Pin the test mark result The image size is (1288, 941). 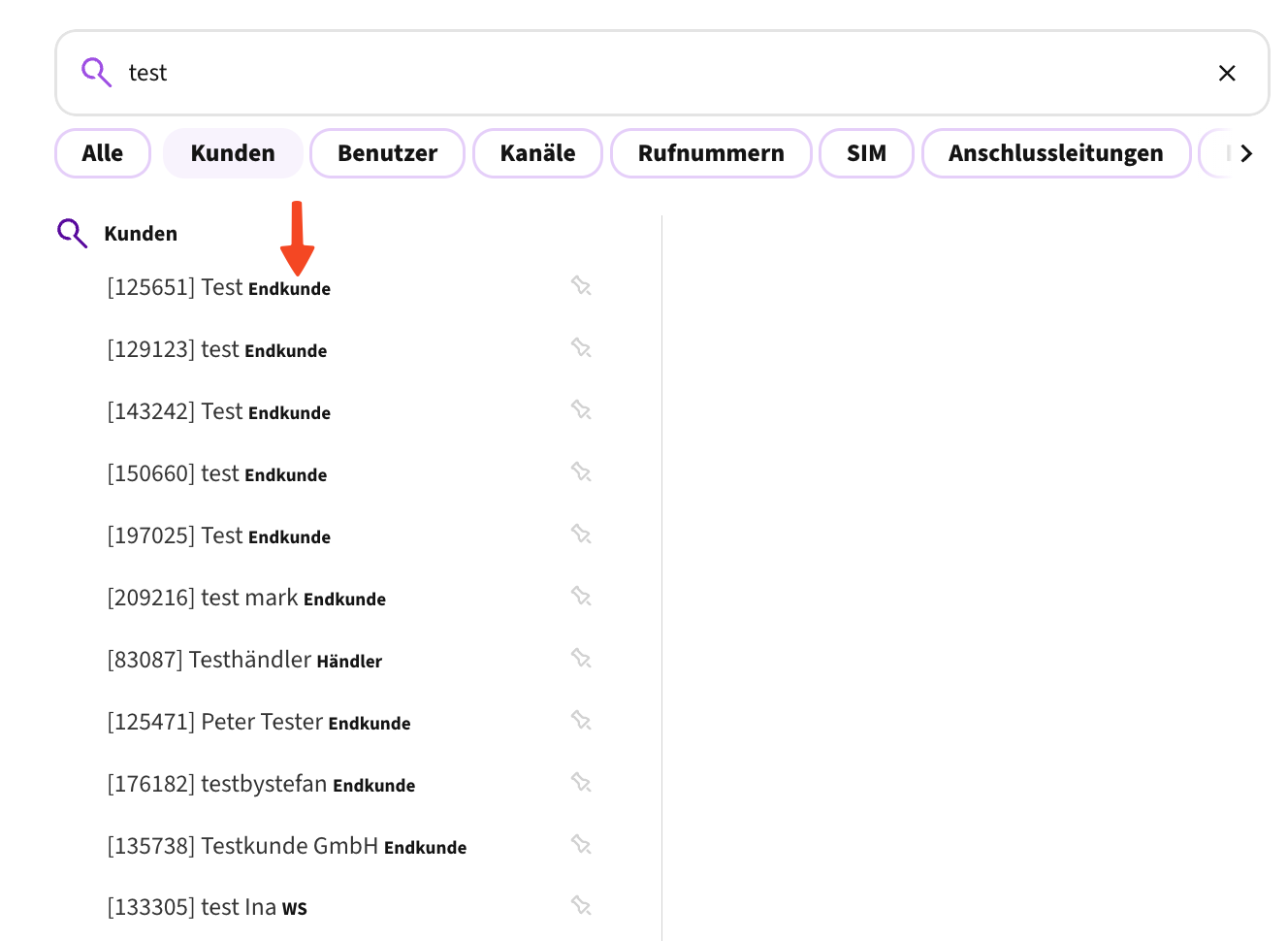[x=581, y=597]
